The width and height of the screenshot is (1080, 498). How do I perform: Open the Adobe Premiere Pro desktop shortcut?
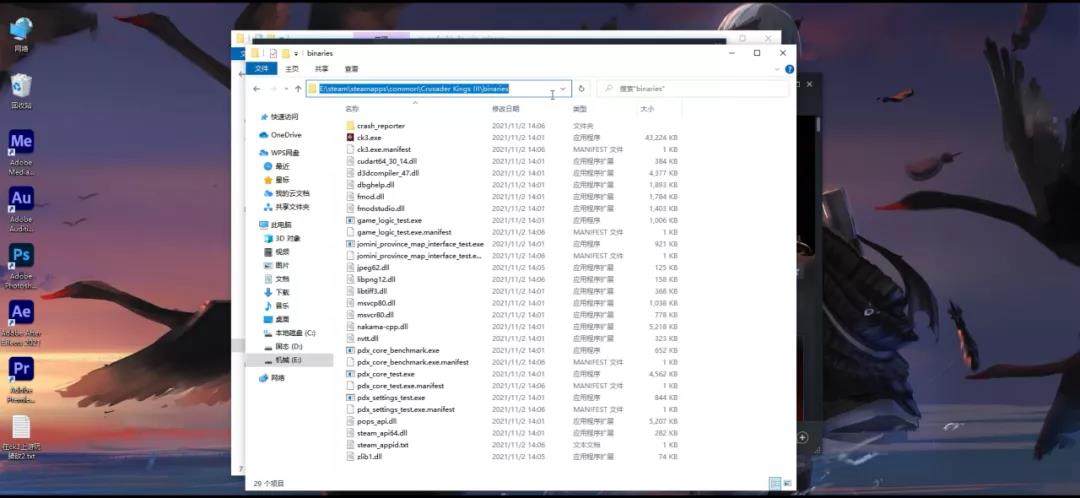(x=21, y=379)
